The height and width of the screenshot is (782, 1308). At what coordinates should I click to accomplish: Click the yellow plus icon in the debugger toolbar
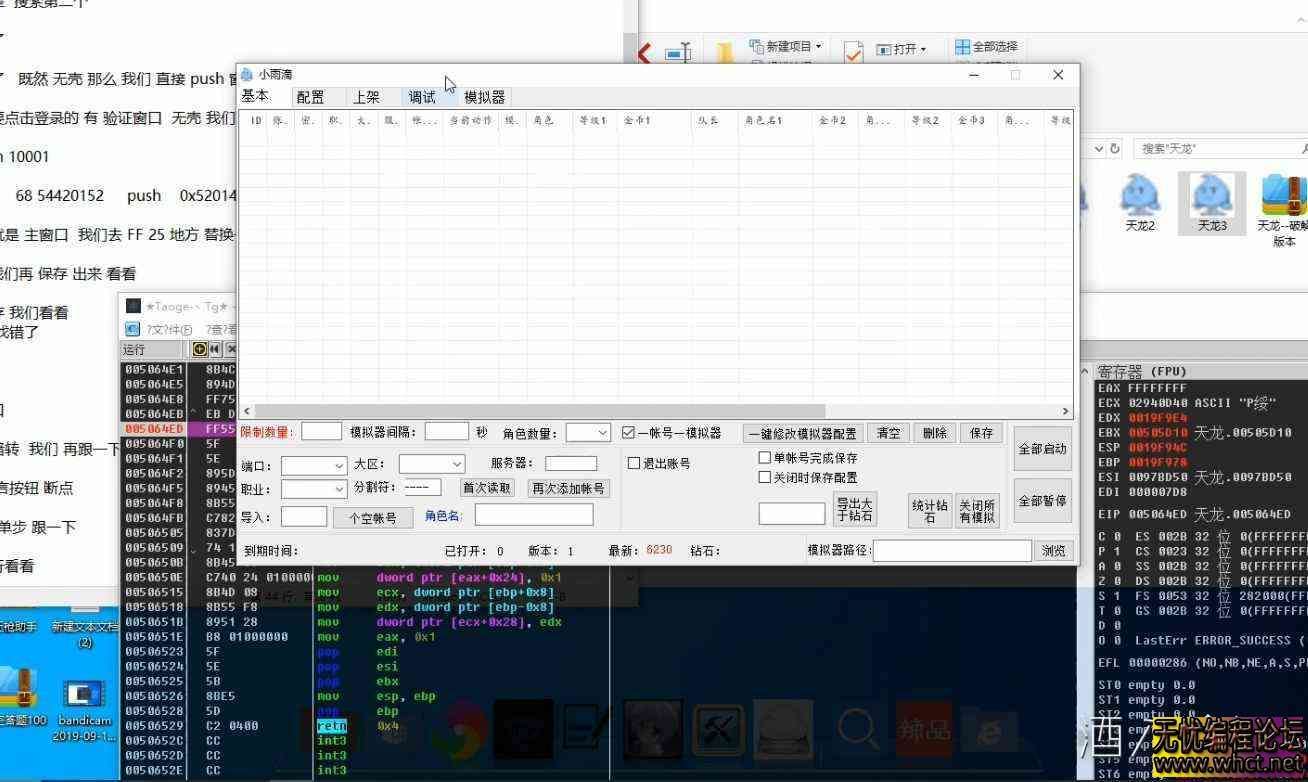(x=198, y=349)
